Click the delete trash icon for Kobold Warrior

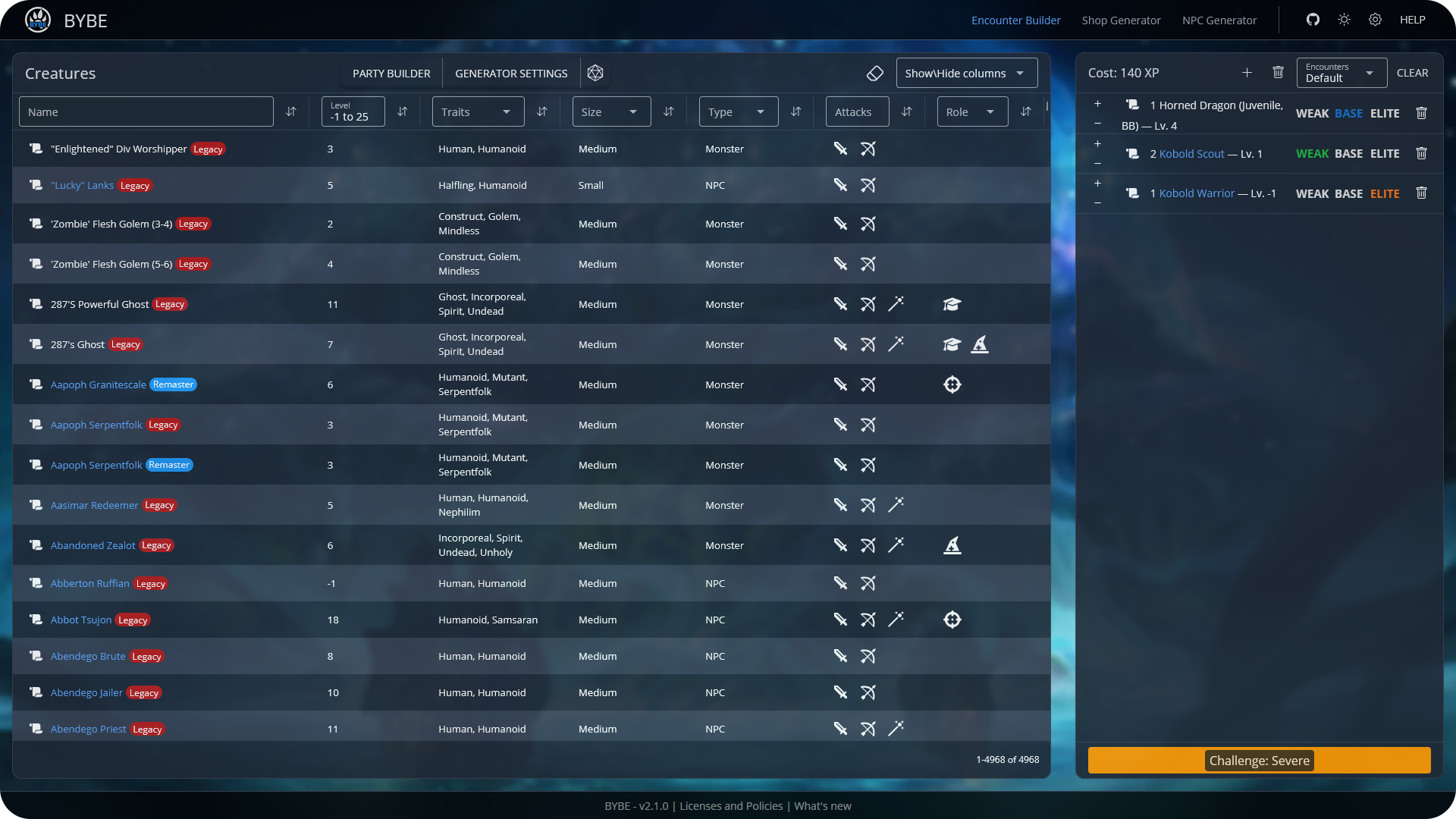[1421, 193]
